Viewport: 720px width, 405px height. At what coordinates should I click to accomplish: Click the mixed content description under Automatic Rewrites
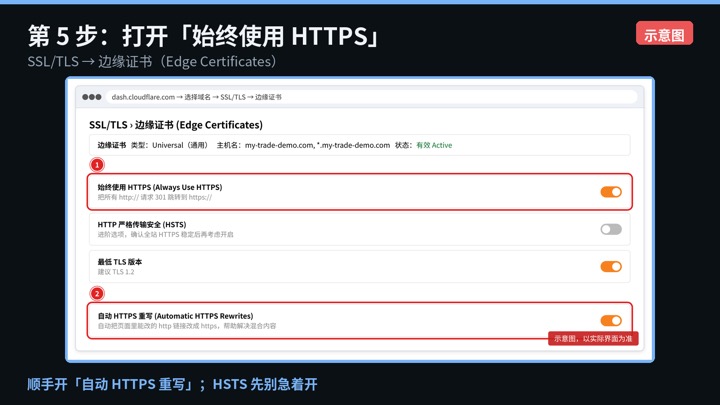(x=187, y=326)
